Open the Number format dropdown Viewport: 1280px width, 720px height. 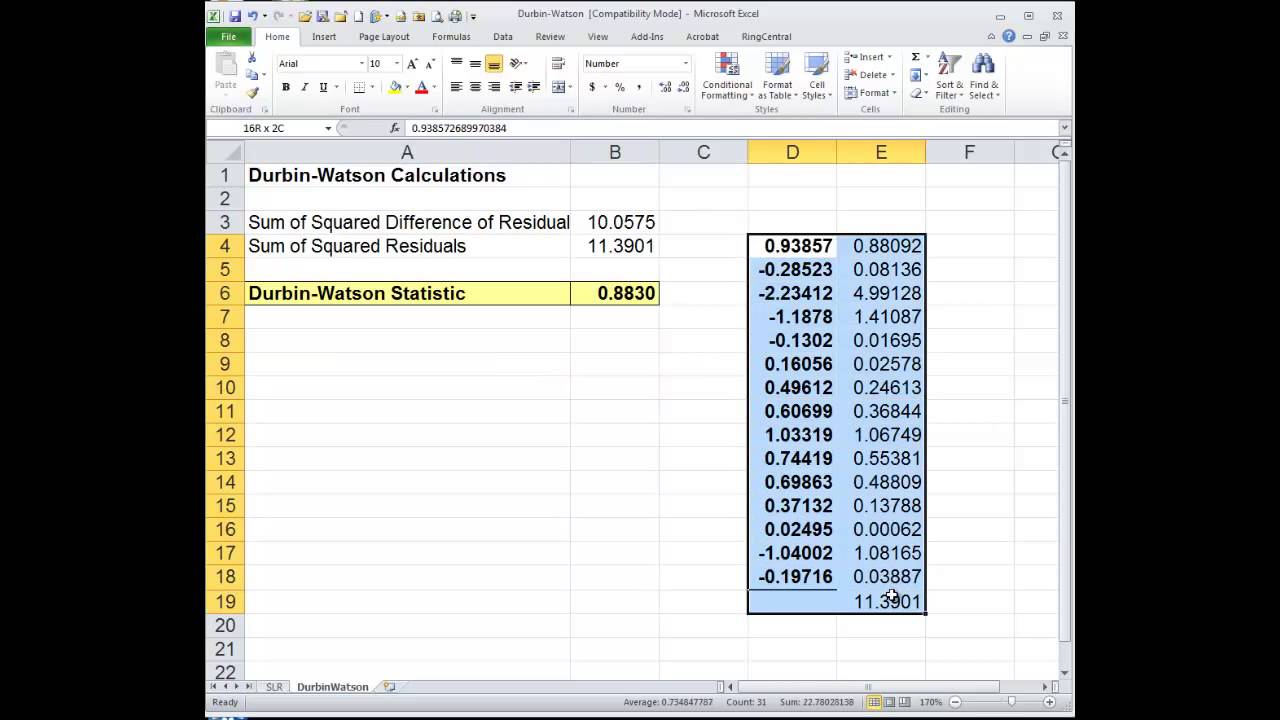click(x=685, y=64)
